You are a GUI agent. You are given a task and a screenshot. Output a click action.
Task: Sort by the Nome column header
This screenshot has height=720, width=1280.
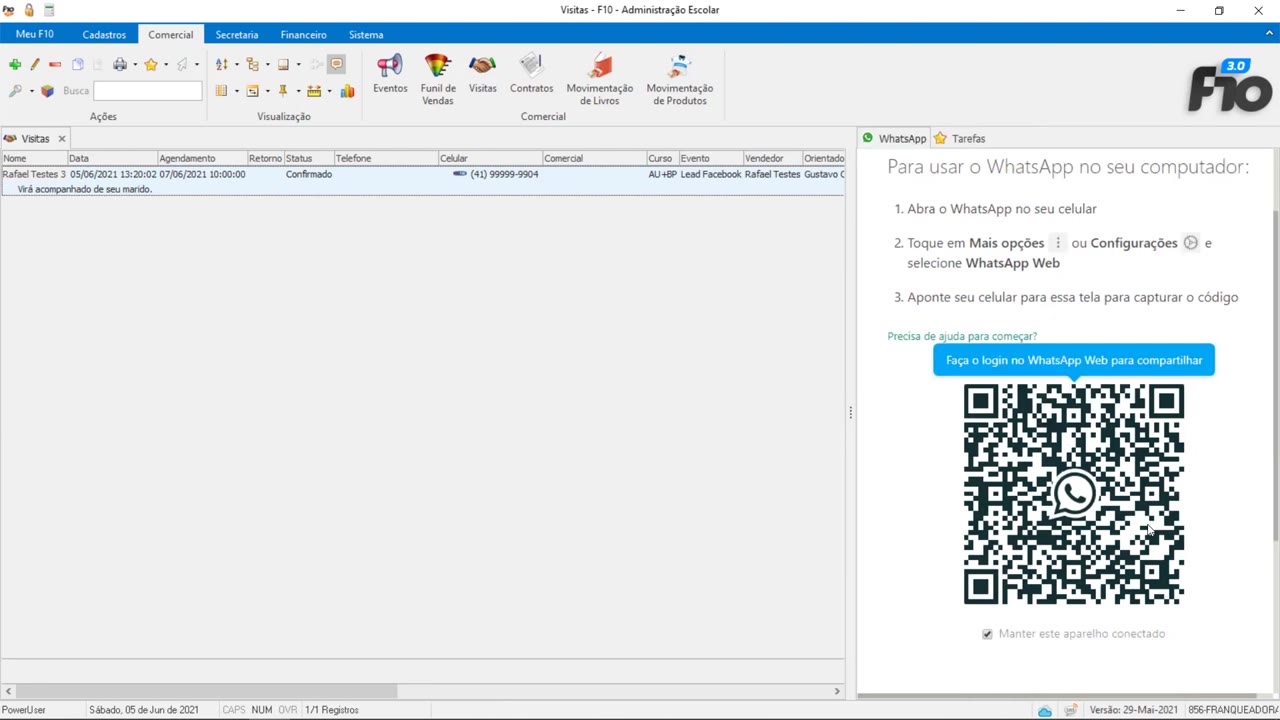coord(34,158)
